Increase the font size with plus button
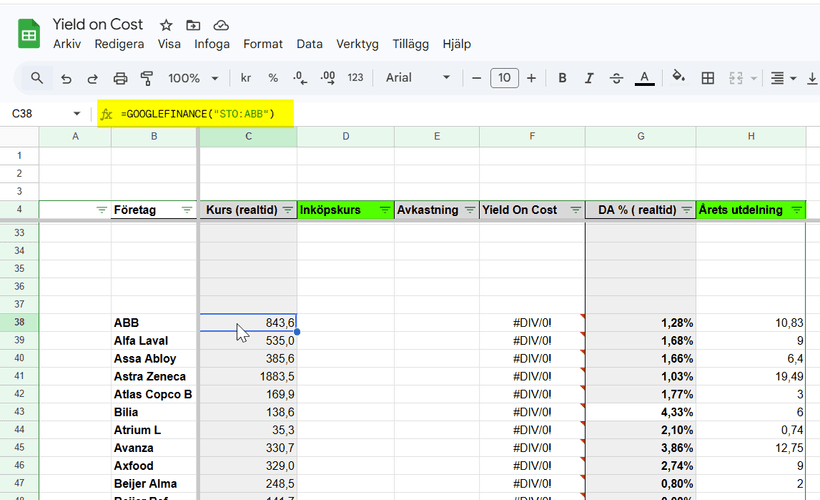820x500 pixels. (531, 78)
